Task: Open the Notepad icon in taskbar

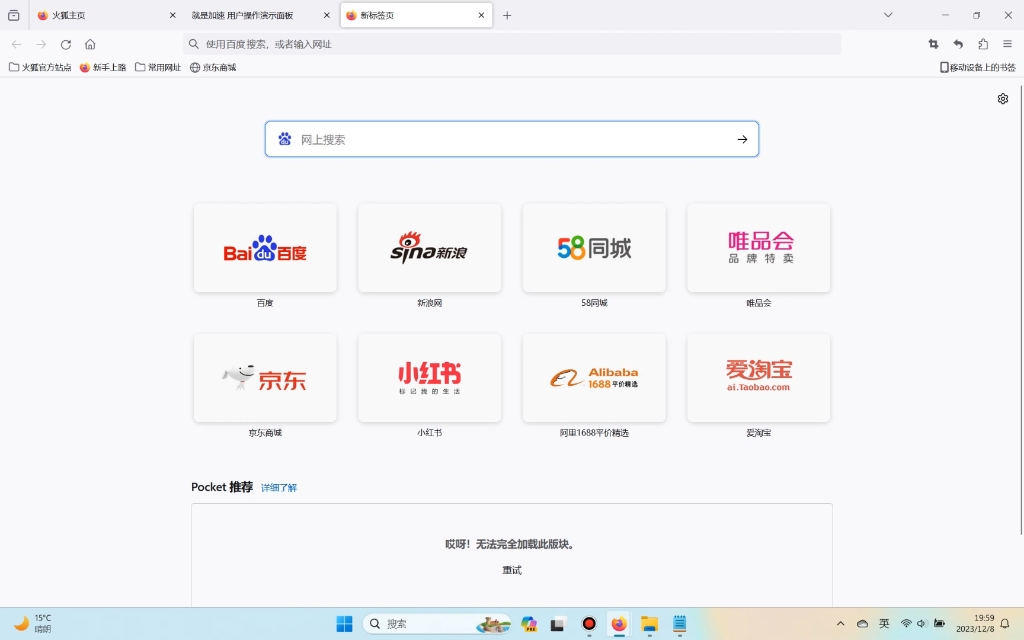Action: [679, 624]
